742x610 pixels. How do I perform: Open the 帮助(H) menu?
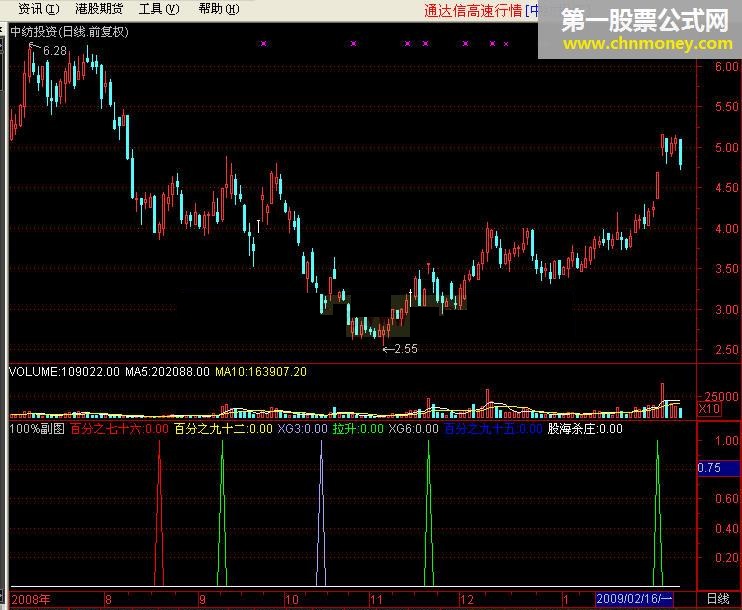(x=219, y=9)
